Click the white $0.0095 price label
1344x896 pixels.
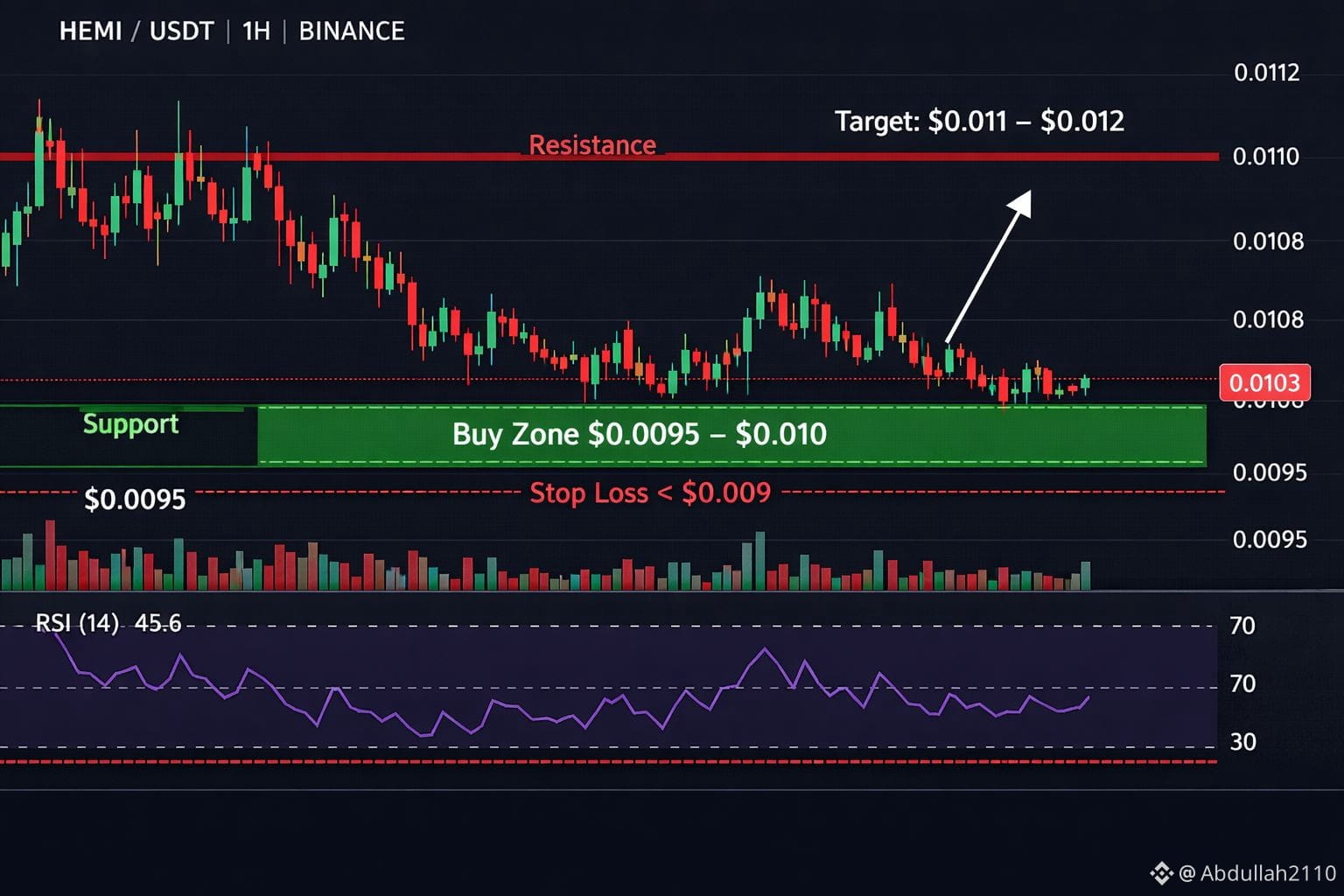tap(135, 500)
